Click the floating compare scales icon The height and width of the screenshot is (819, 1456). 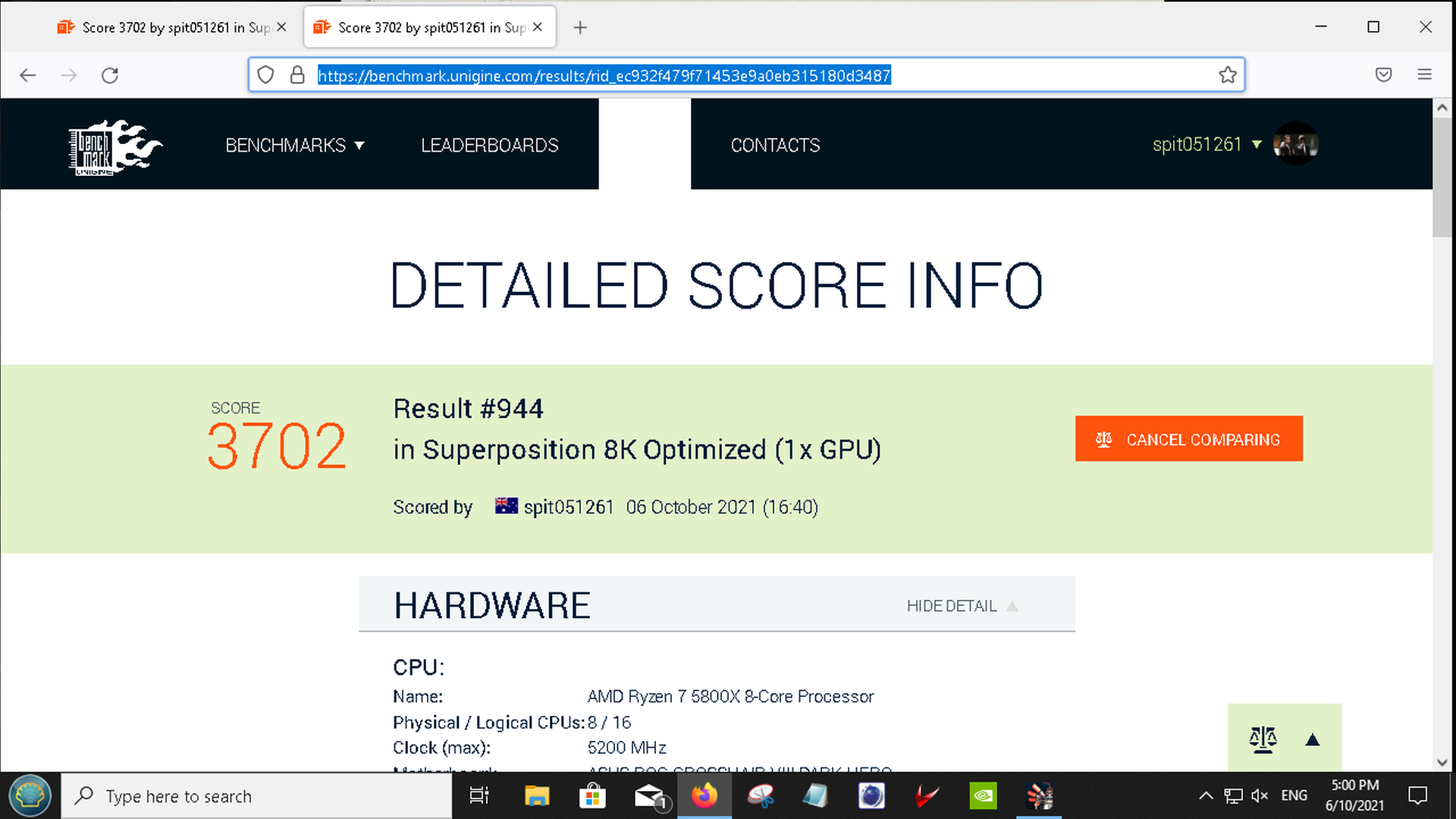pyautogui.click(x=1263, y=739)
